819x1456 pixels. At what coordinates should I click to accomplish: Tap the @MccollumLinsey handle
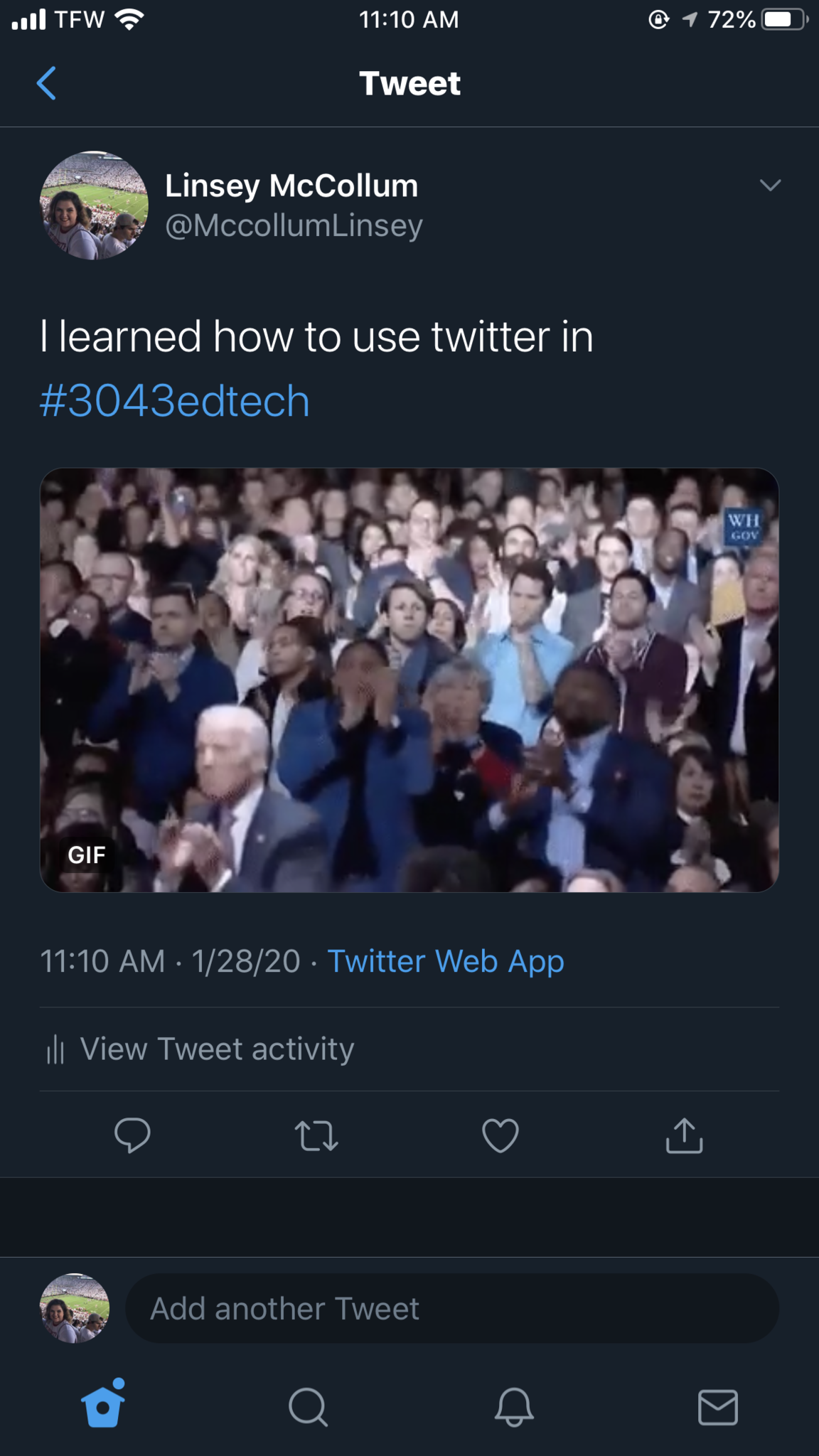pyautogui.click(x=294, y=225)
